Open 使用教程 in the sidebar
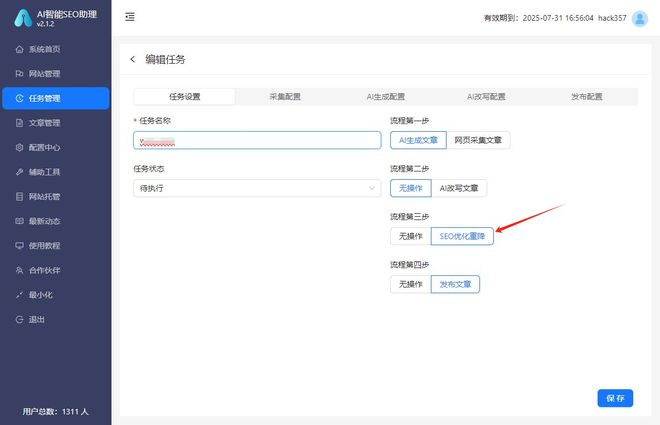 (x=44, y=245)
